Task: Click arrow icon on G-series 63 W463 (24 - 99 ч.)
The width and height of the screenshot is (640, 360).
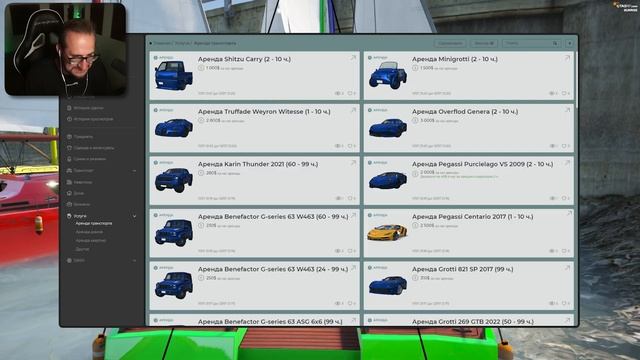Action: click(353, 268)
